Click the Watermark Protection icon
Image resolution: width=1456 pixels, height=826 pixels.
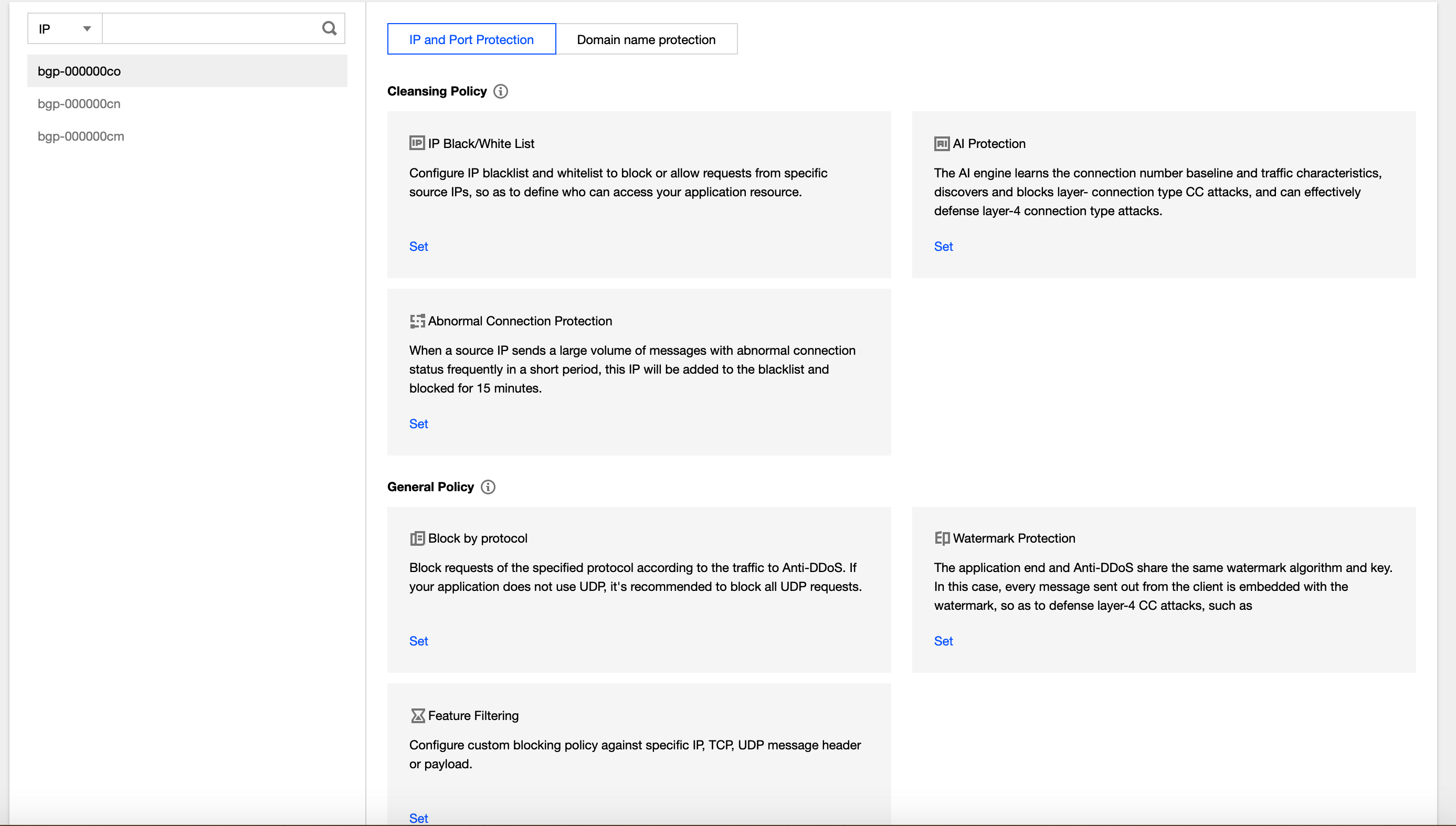942,538
